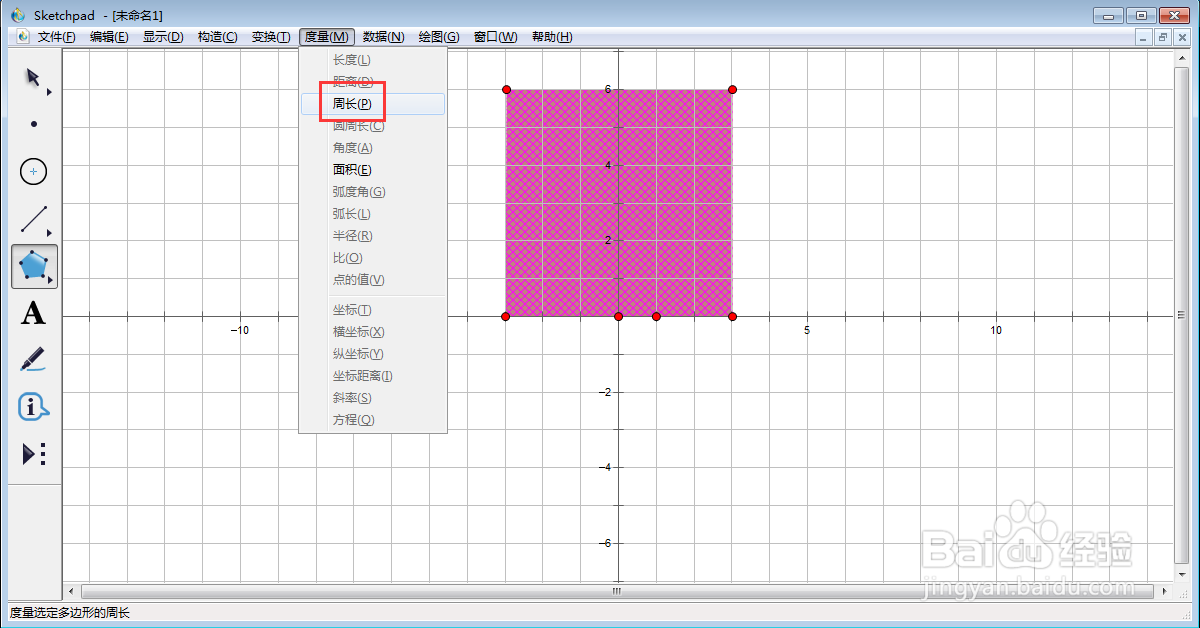The image size is (1200, 628).
Task: Open the 文件 (File) menu
Action: click(55, 36)
